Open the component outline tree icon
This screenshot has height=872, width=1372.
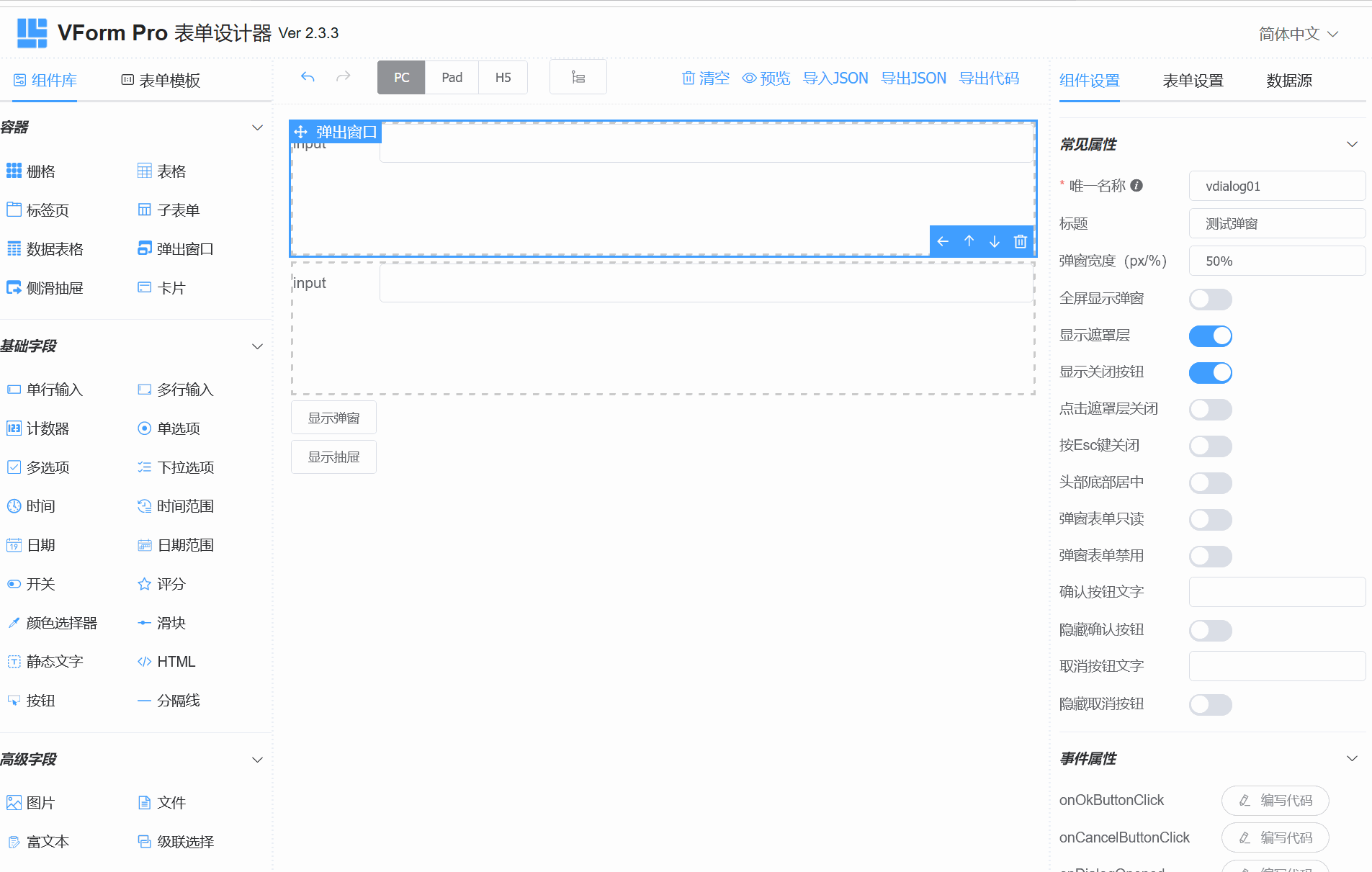578,76
